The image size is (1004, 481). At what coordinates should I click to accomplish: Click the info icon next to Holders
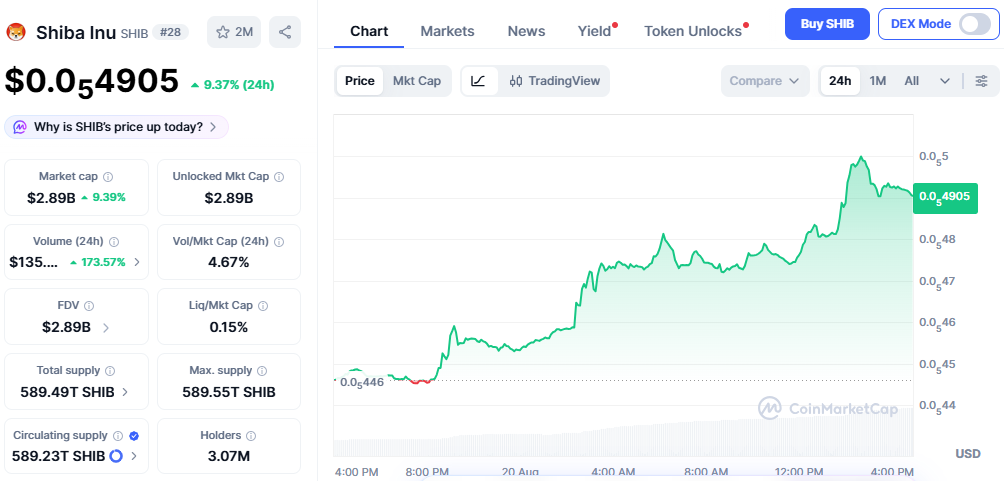251,436
